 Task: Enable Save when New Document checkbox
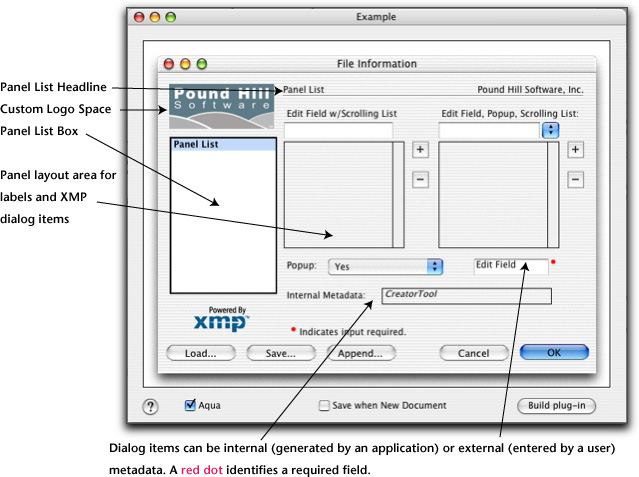[x=324, y=406]
